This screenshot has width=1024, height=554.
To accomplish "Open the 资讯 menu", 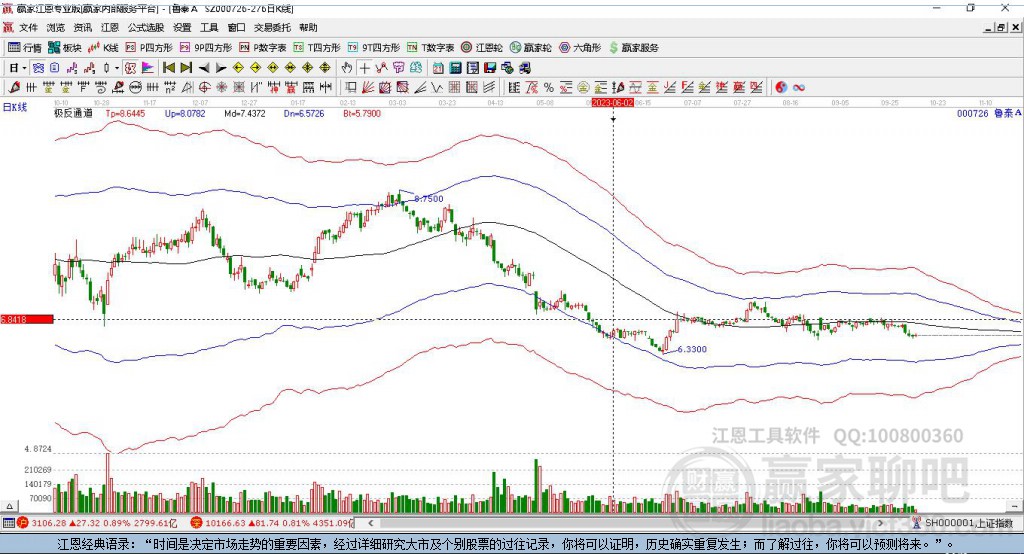I will 83,27.
